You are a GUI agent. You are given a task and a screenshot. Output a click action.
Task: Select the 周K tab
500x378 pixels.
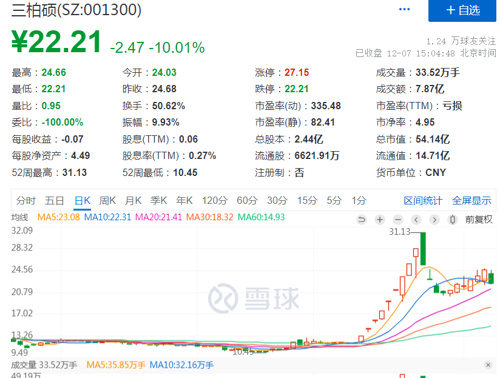tap(107, 201)
